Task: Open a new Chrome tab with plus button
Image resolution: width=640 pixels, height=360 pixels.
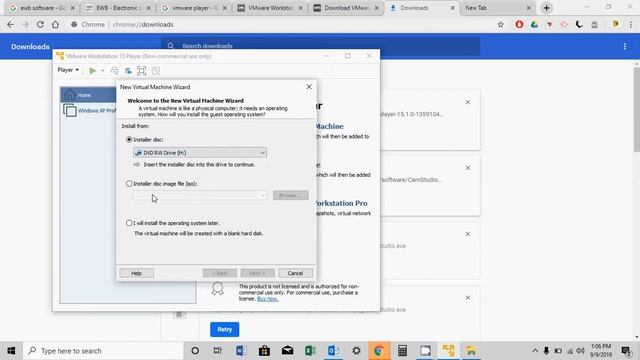Action: point(547,8)
